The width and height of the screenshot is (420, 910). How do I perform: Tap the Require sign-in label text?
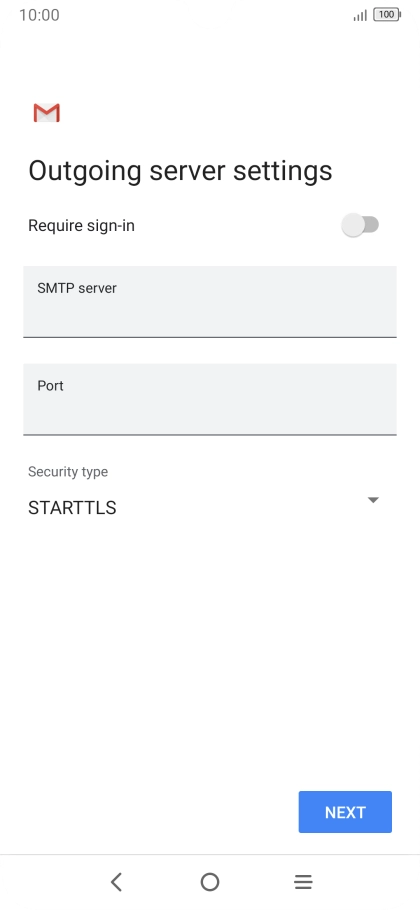81,226
